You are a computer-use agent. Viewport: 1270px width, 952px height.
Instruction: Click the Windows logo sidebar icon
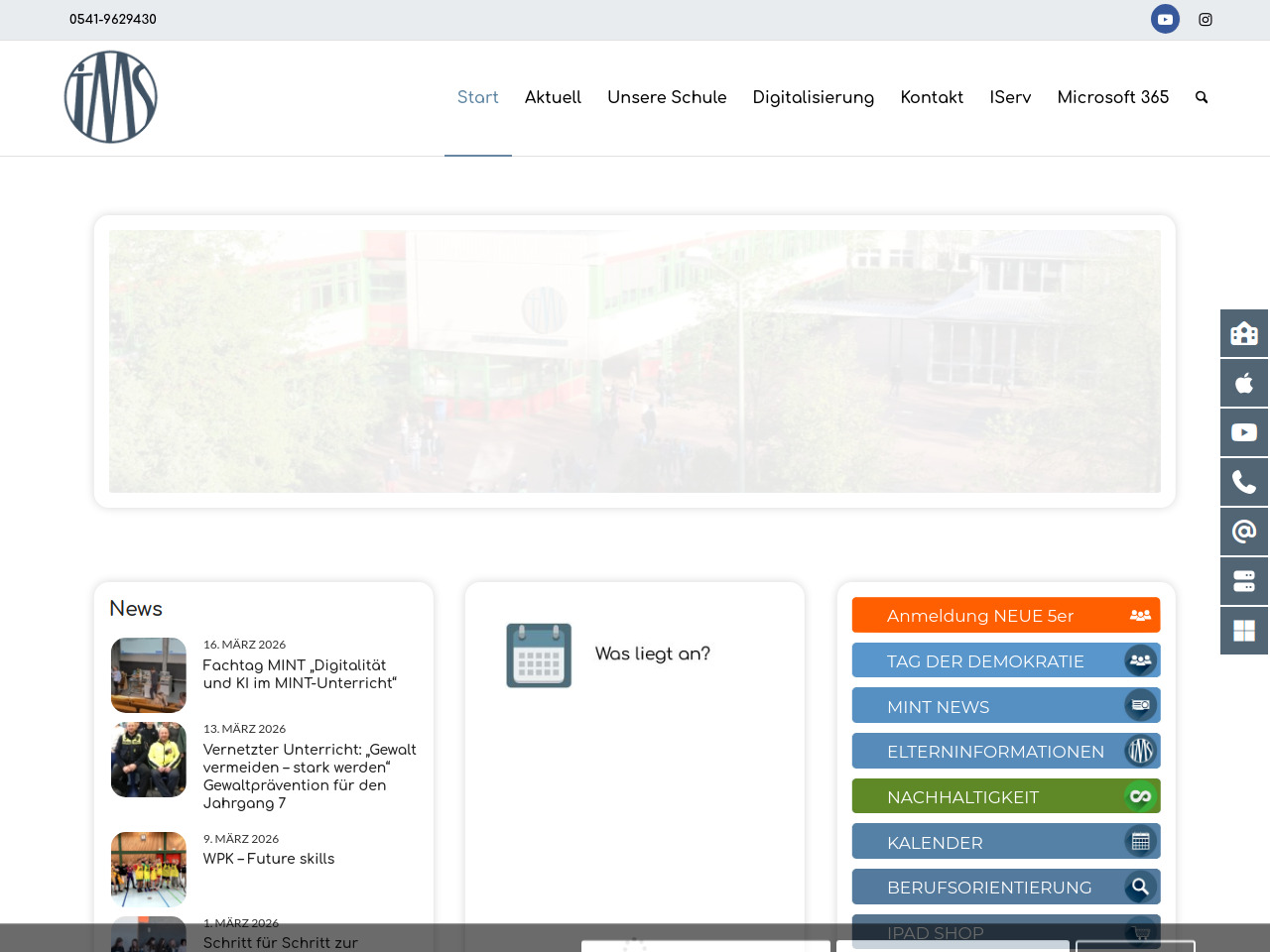pos(1244,631)
